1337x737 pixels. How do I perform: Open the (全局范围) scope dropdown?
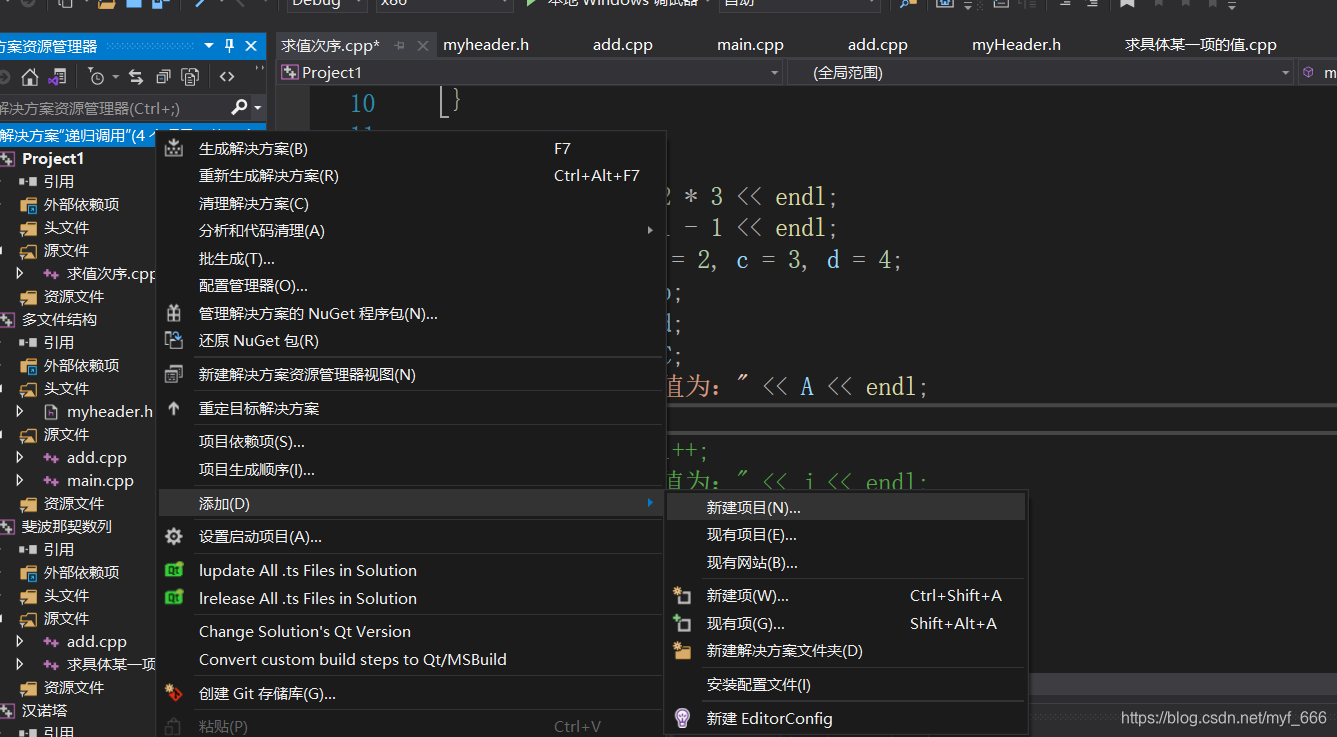[x=1041, y=72]
